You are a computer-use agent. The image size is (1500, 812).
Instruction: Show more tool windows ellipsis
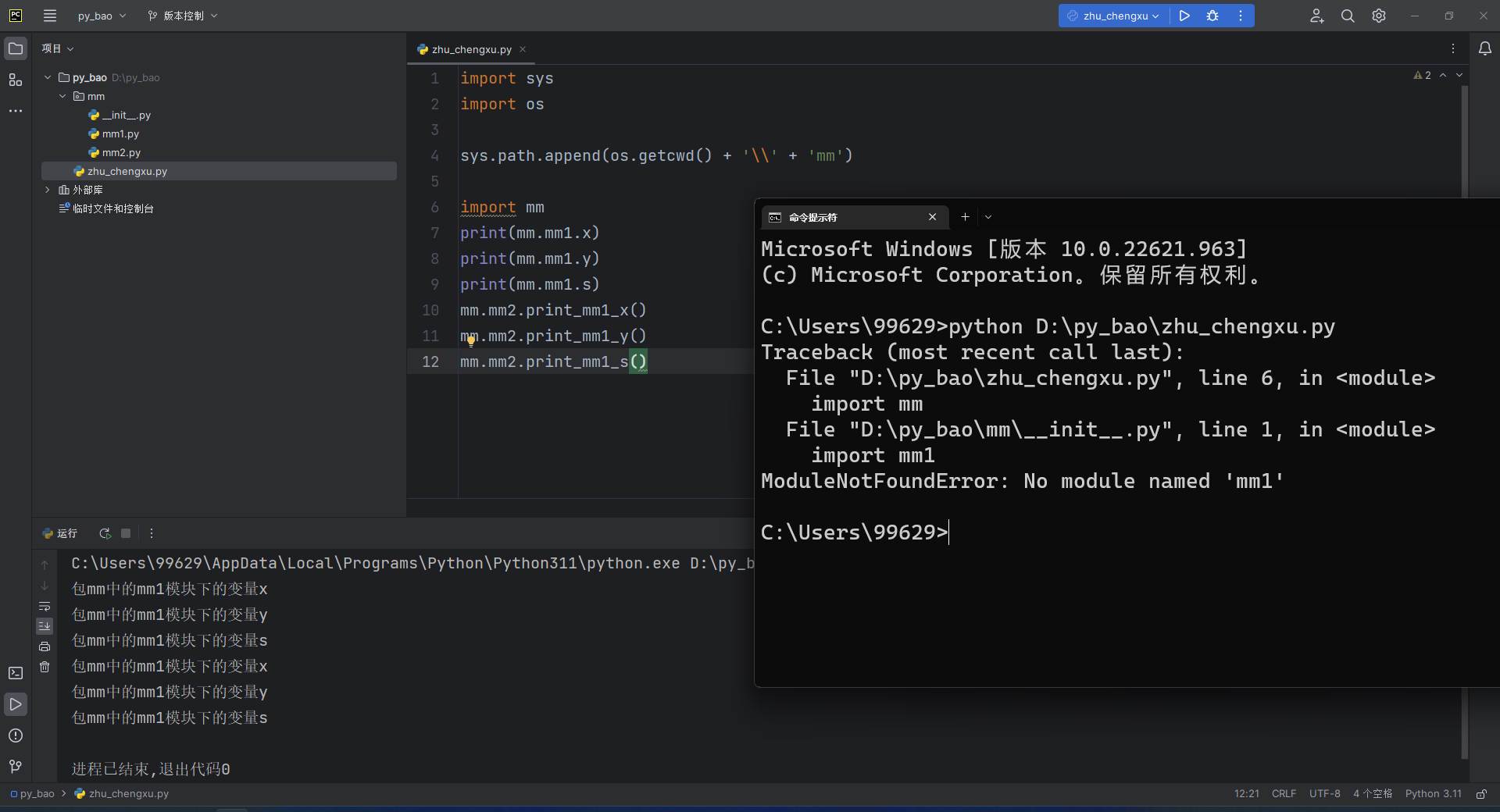pos(16,111)
